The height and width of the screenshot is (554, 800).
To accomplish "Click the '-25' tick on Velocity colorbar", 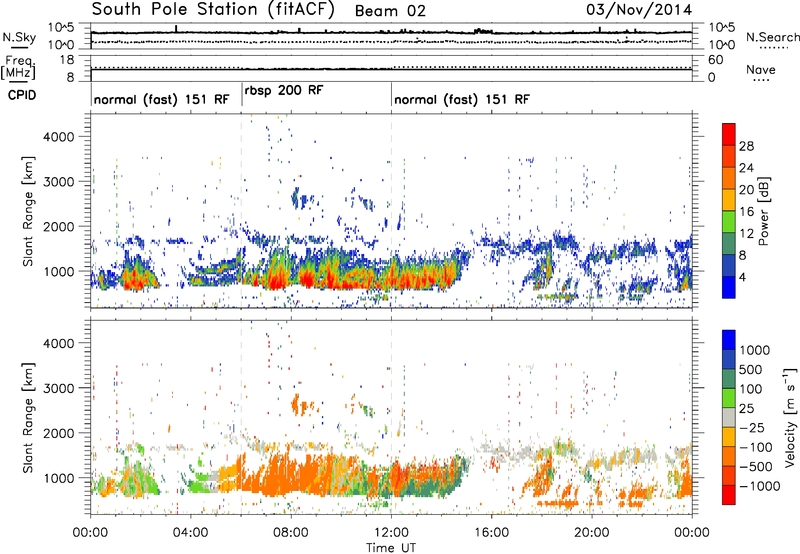I will (x=750, y=427).
